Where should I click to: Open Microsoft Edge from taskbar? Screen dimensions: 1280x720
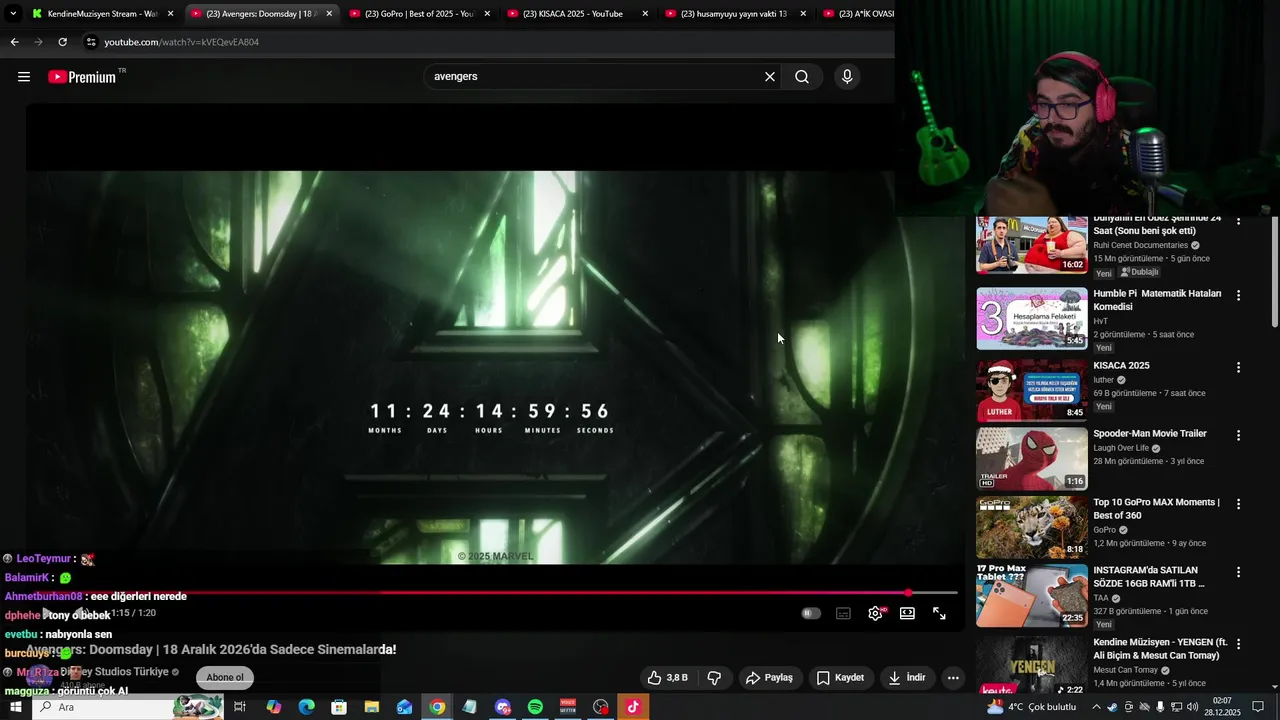(x=306, y=707)
